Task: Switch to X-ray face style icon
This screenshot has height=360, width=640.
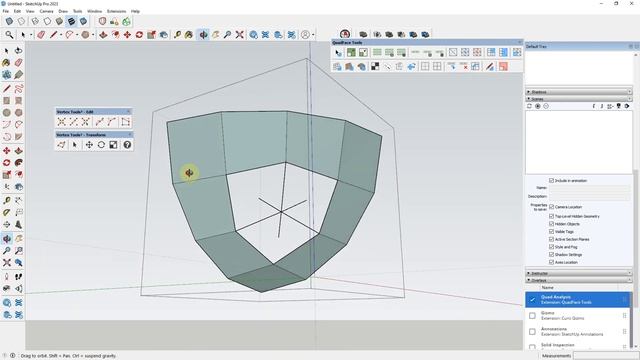Action: pyautogui.click(x=9, y=21)
